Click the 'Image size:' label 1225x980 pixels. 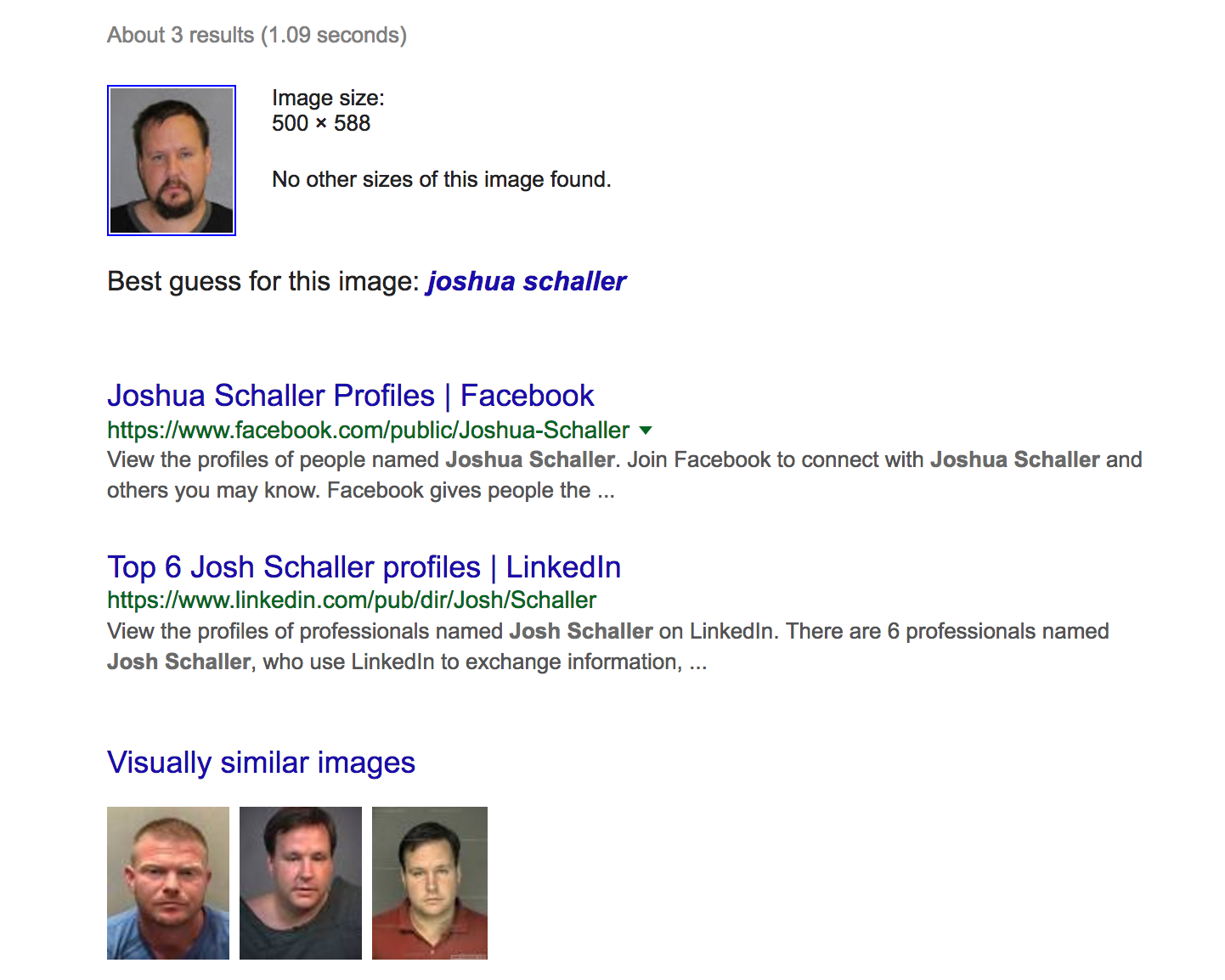[328, 99]
